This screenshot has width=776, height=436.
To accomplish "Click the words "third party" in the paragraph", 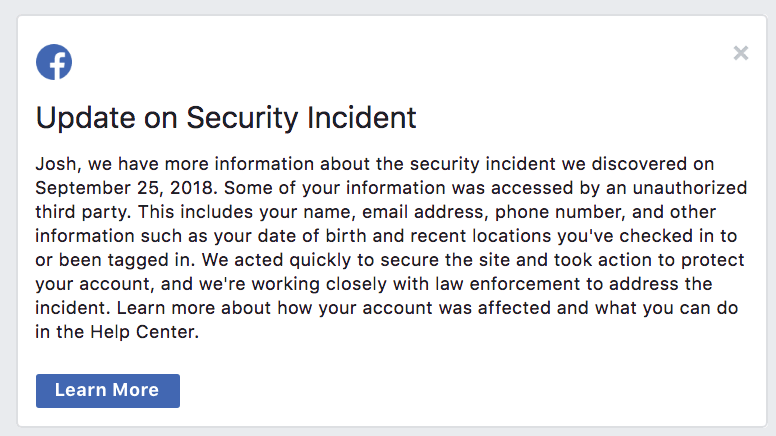I will 80,212.
